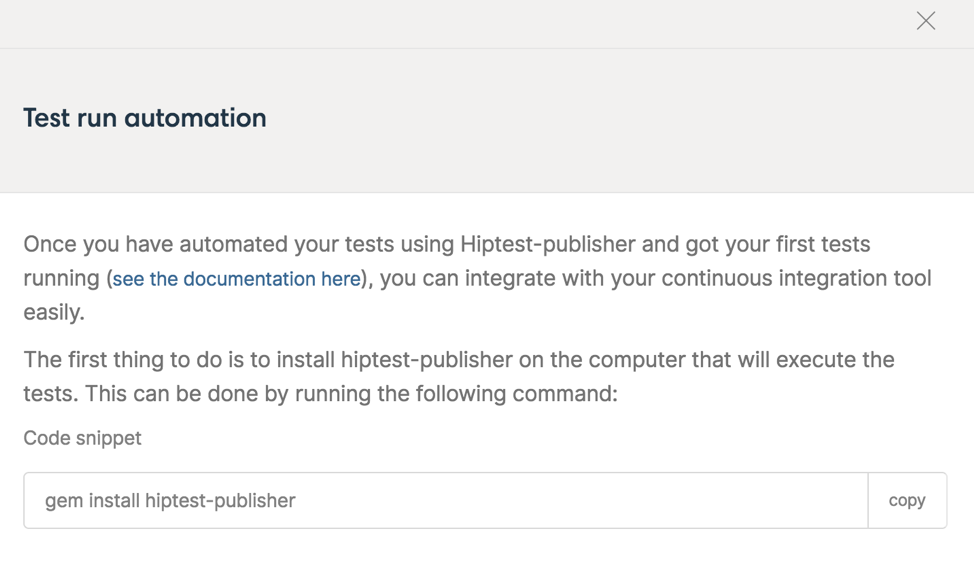Close the Test run automation dialog

pyautogui.click(x=926, y=21)
